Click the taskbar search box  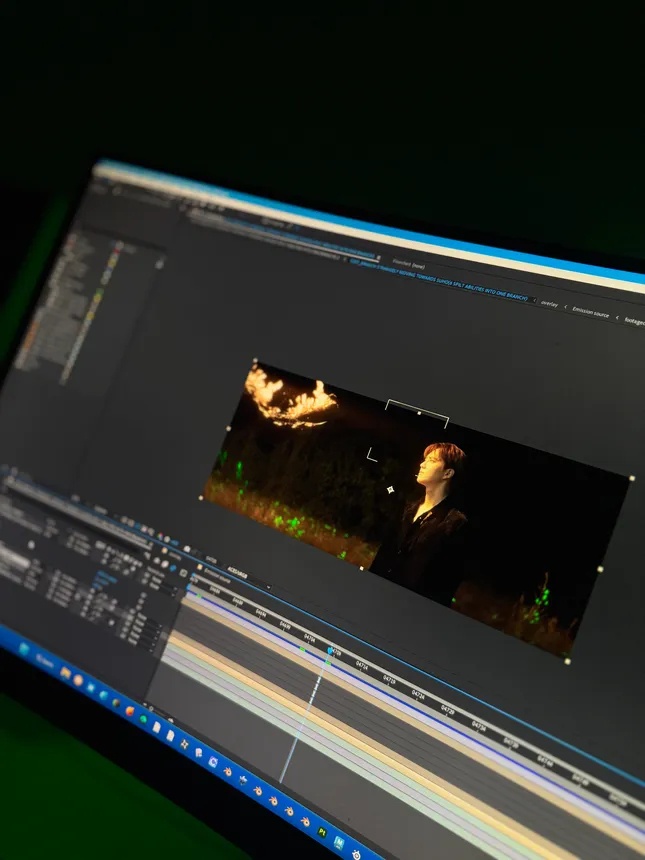(x=45, y=660)
